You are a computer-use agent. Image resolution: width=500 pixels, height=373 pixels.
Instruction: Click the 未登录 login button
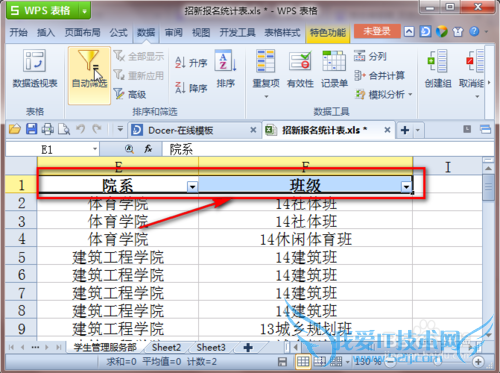pos(377,31)
